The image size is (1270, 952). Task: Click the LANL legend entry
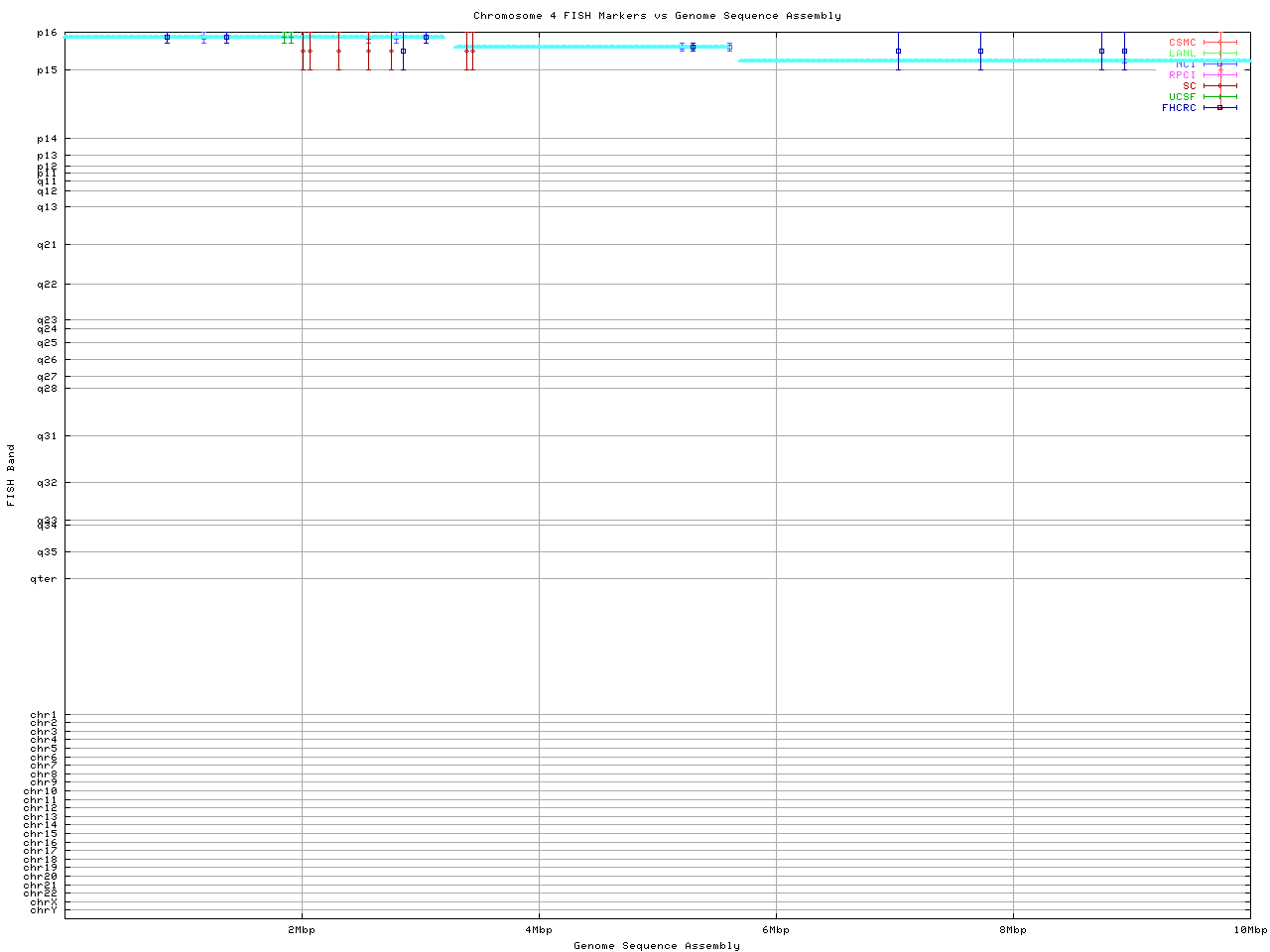point(1183,54)
